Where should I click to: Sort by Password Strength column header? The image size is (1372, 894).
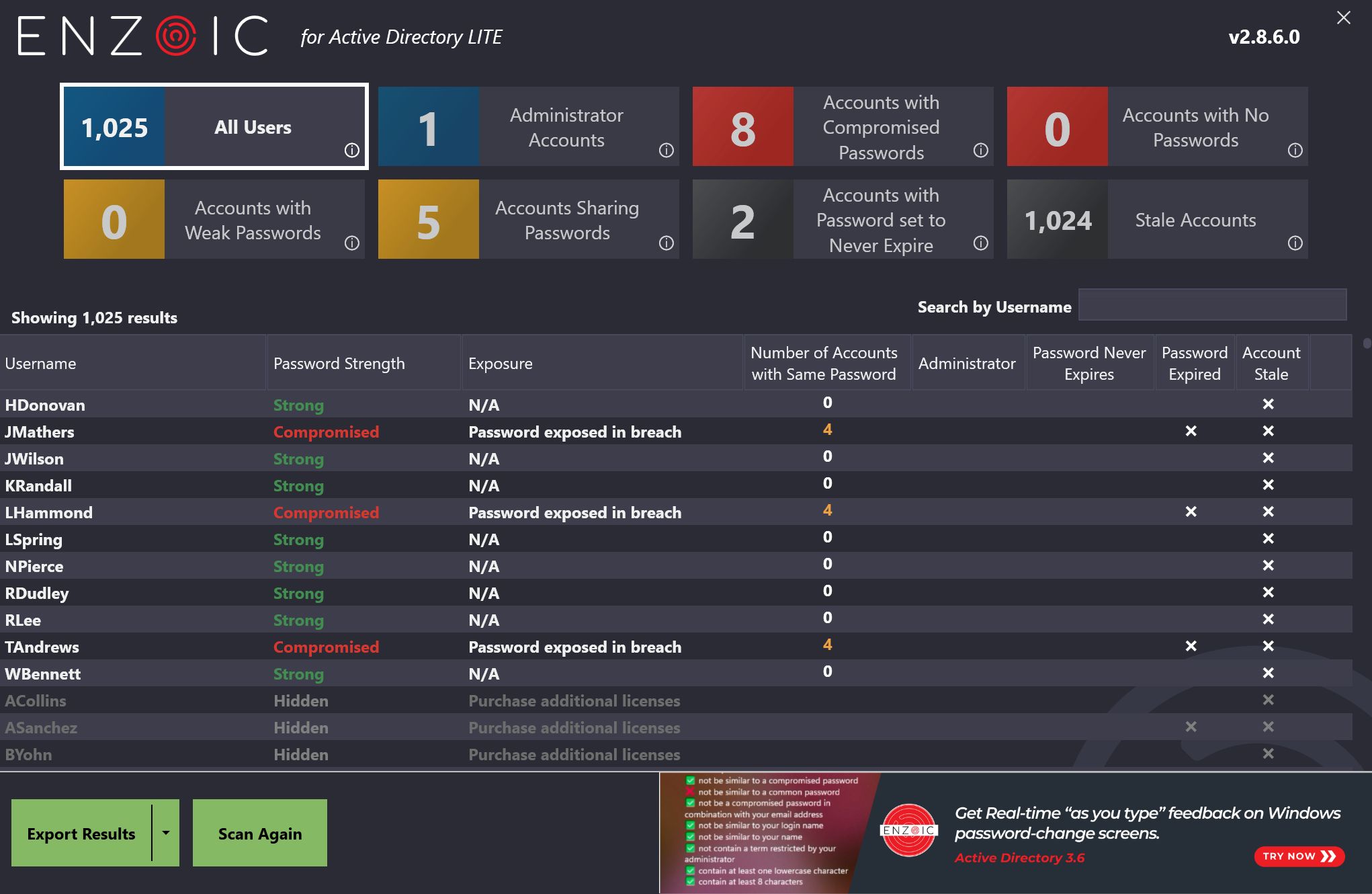point(364,363)
